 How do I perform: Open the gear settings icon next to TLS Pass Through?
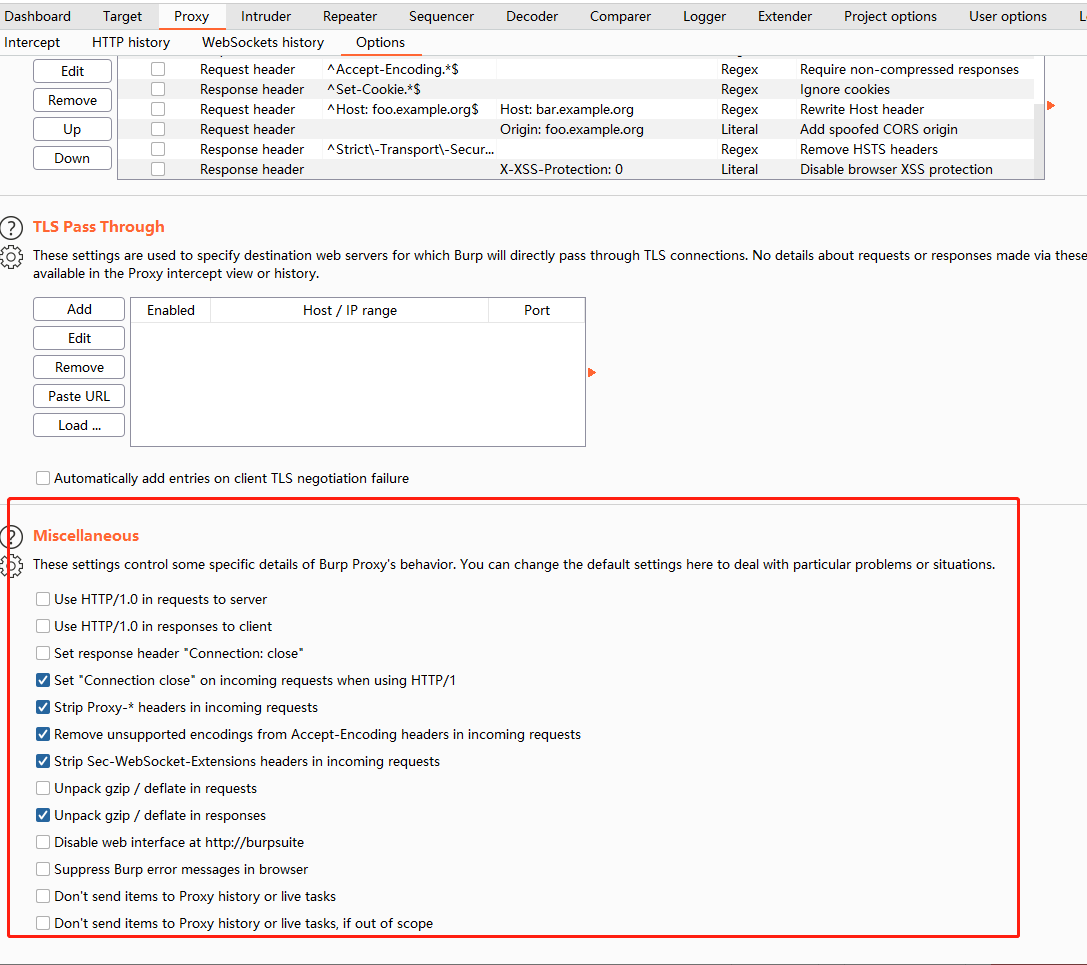click(12, 257)
